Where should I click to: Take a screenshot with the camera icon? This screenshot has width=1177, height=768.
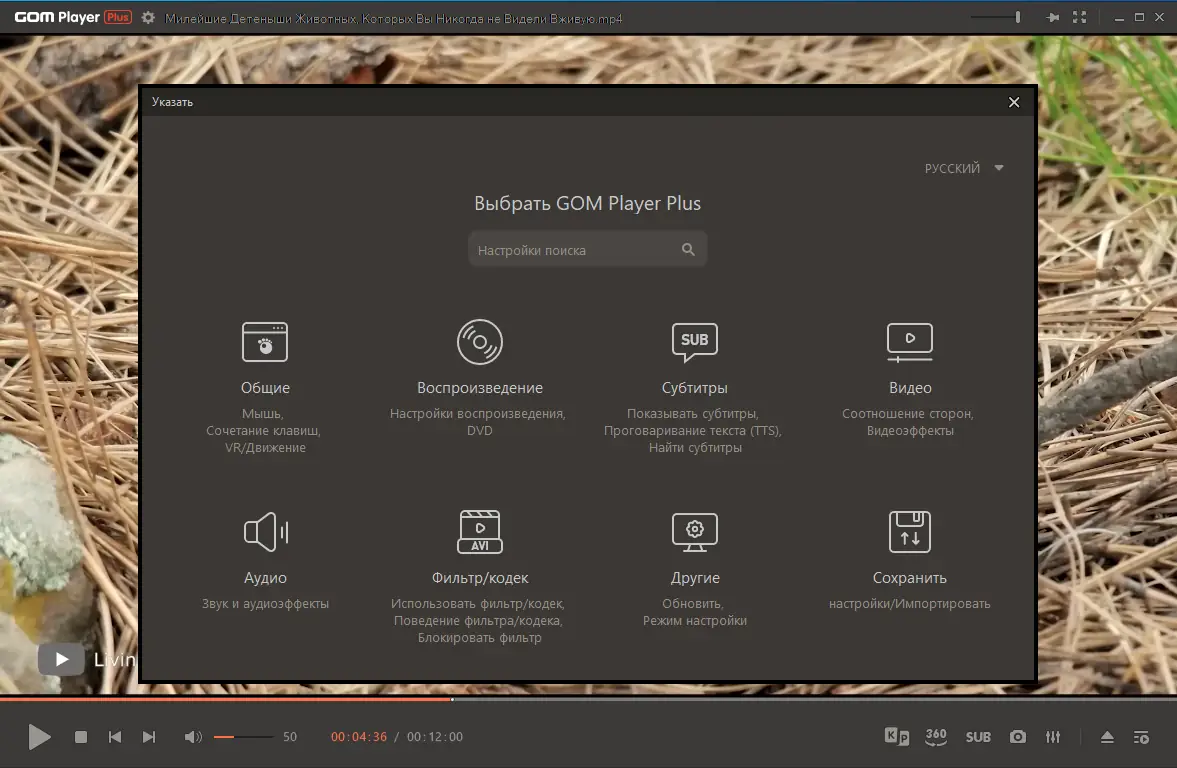pyautogui.click(x=1017, y=737)
